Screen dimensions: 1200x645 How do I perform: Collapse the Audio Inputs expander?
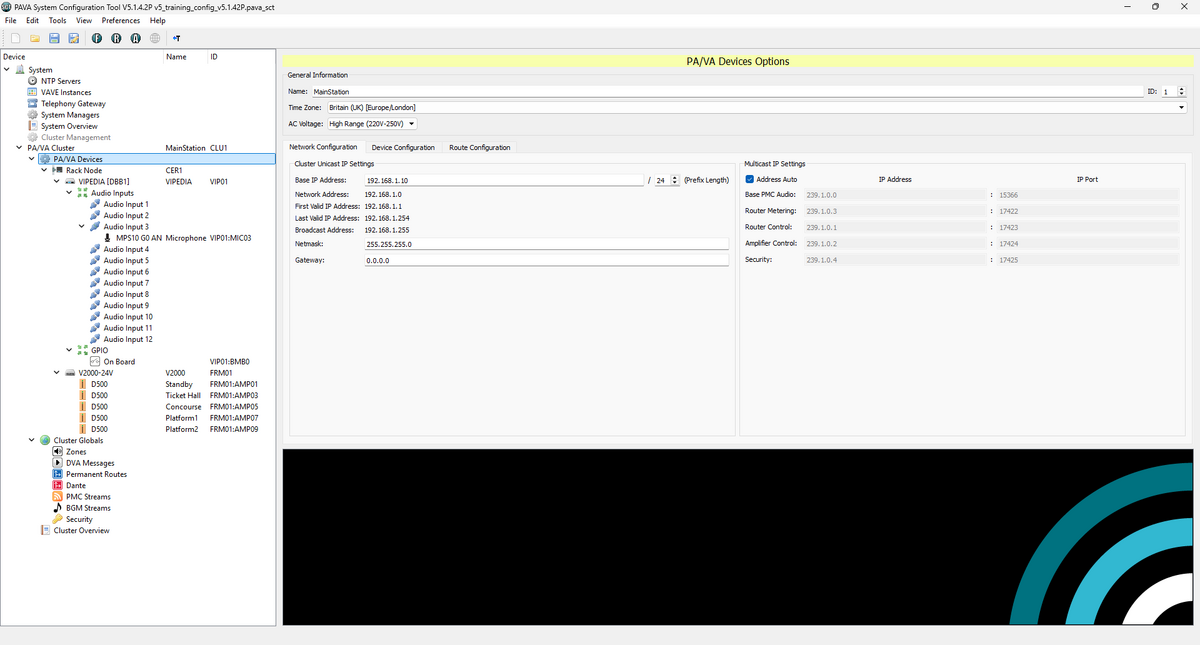pyautogui.click(x=69, y=193)
